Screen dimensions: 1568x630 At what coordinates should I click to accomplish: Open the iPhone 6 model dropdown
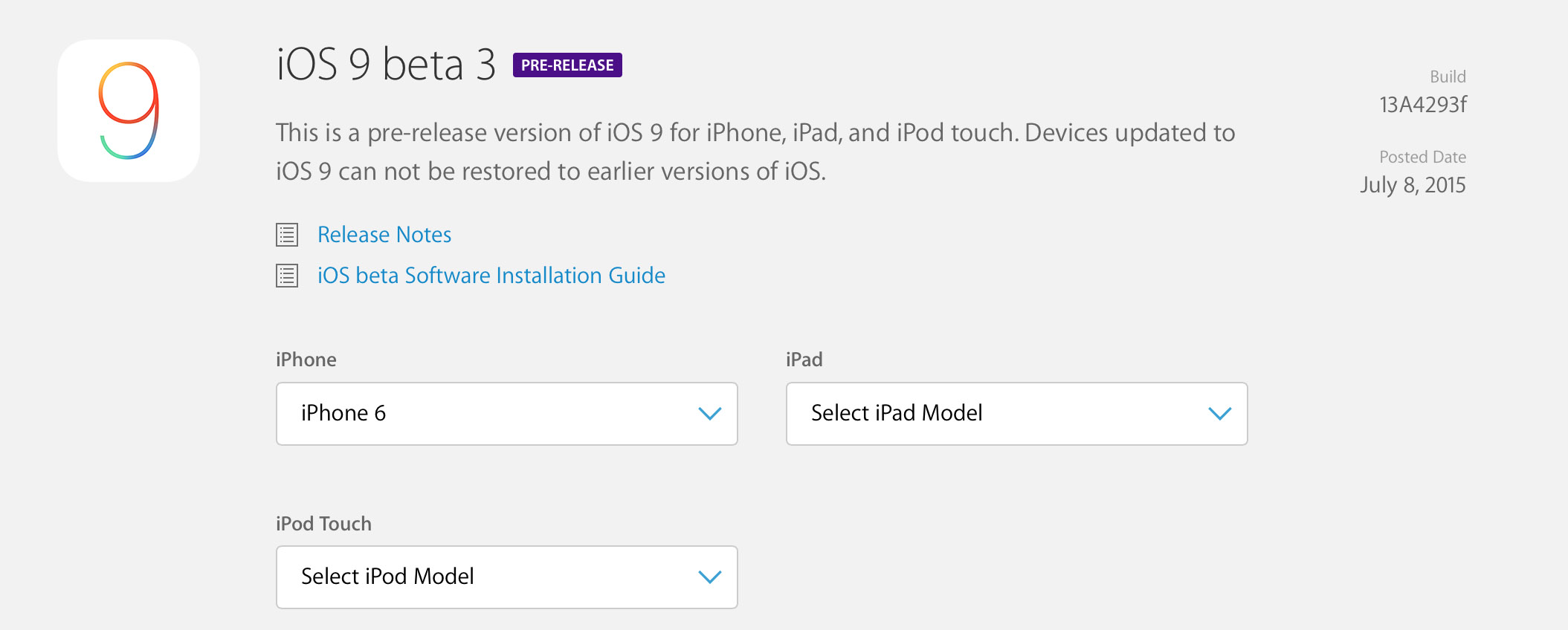pyautogui.click(x=507, y=414)
